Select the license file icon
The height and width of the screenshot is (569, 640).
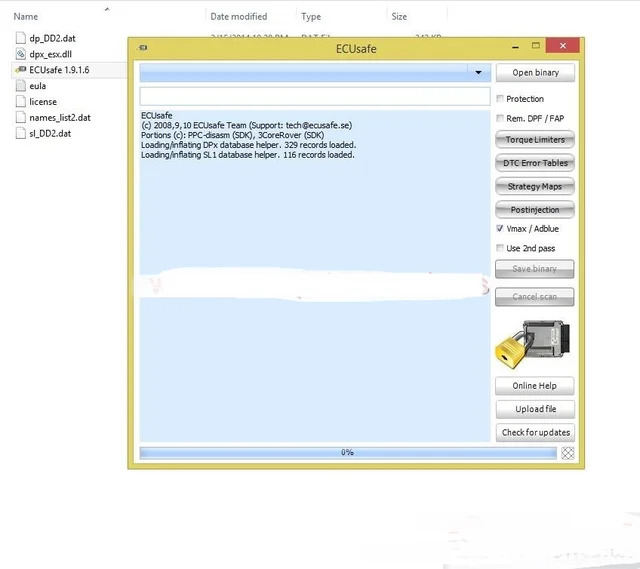[x=20, y=102]
